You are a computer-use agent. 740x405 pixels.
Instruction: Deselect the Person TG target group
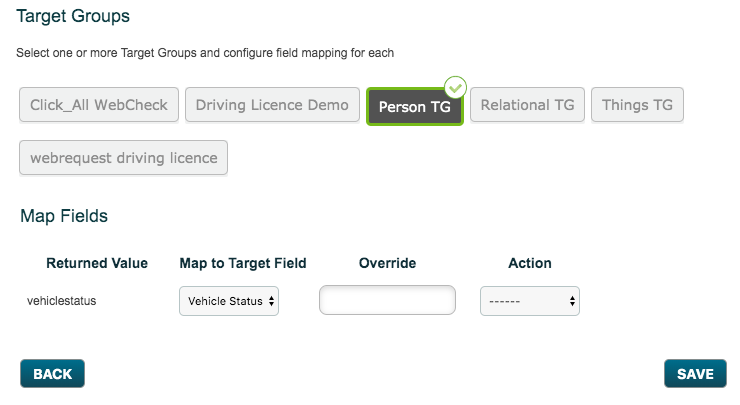pyautogui.click(x=415, y=107)
